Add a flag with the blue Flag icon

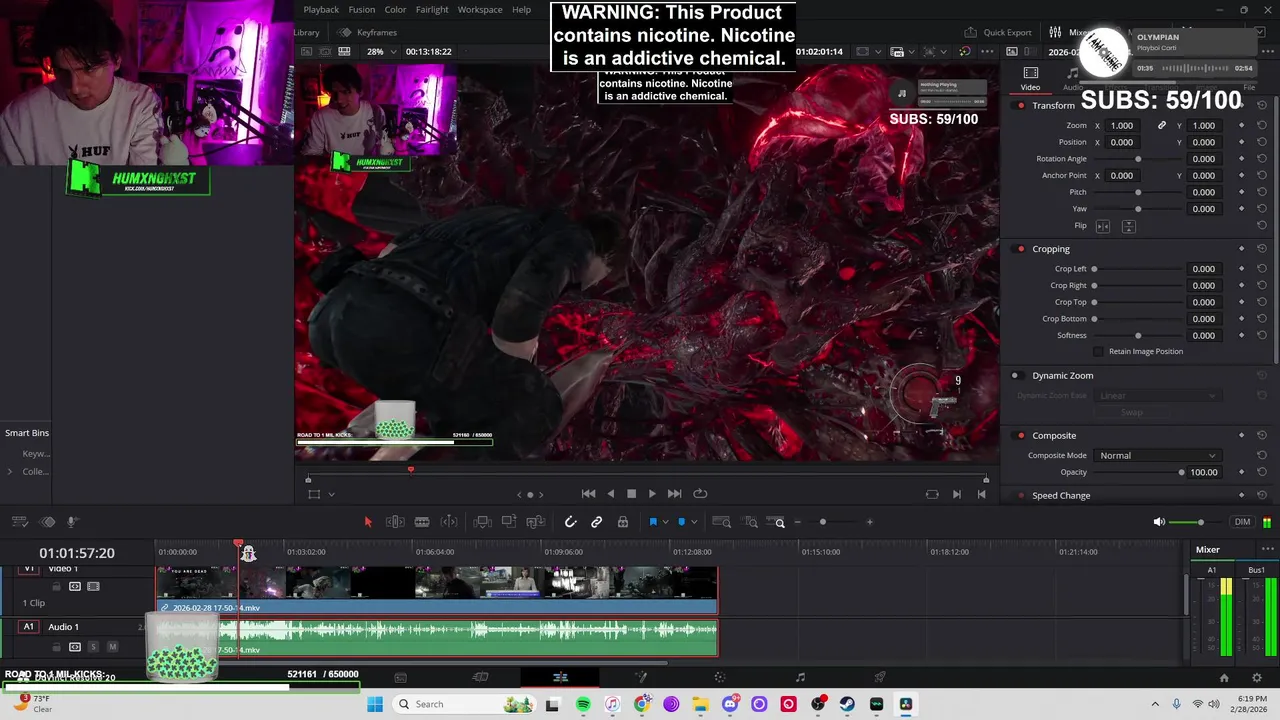(653, 522)
